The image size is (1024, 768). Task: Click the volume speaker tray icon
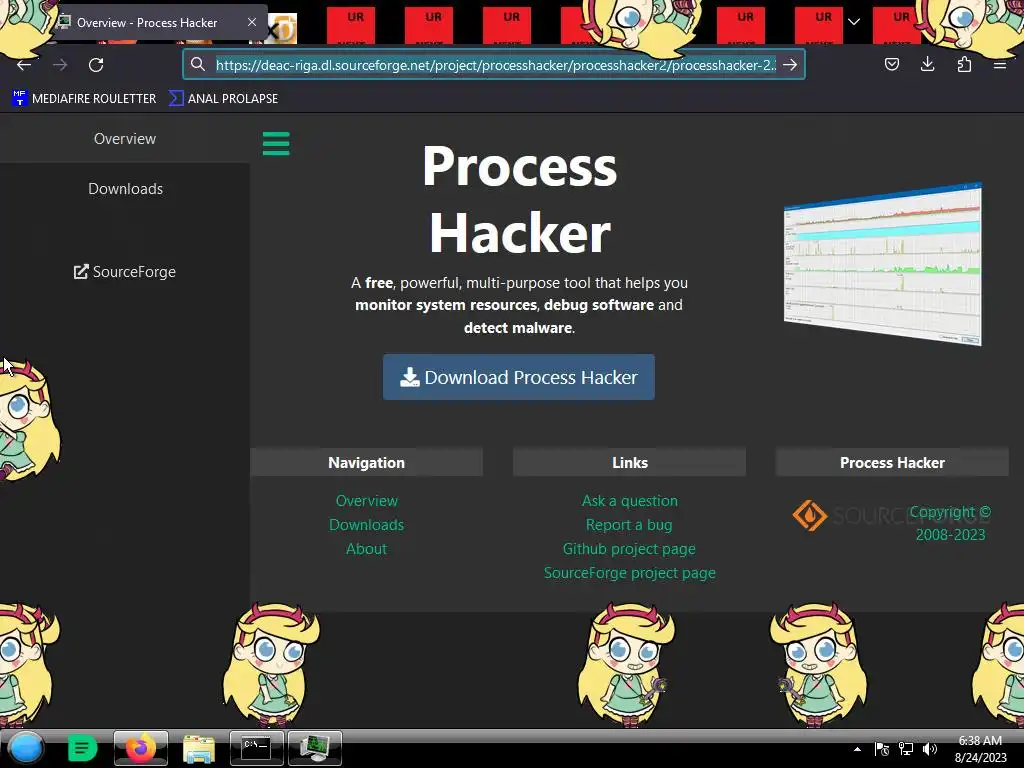pos(930,749)
